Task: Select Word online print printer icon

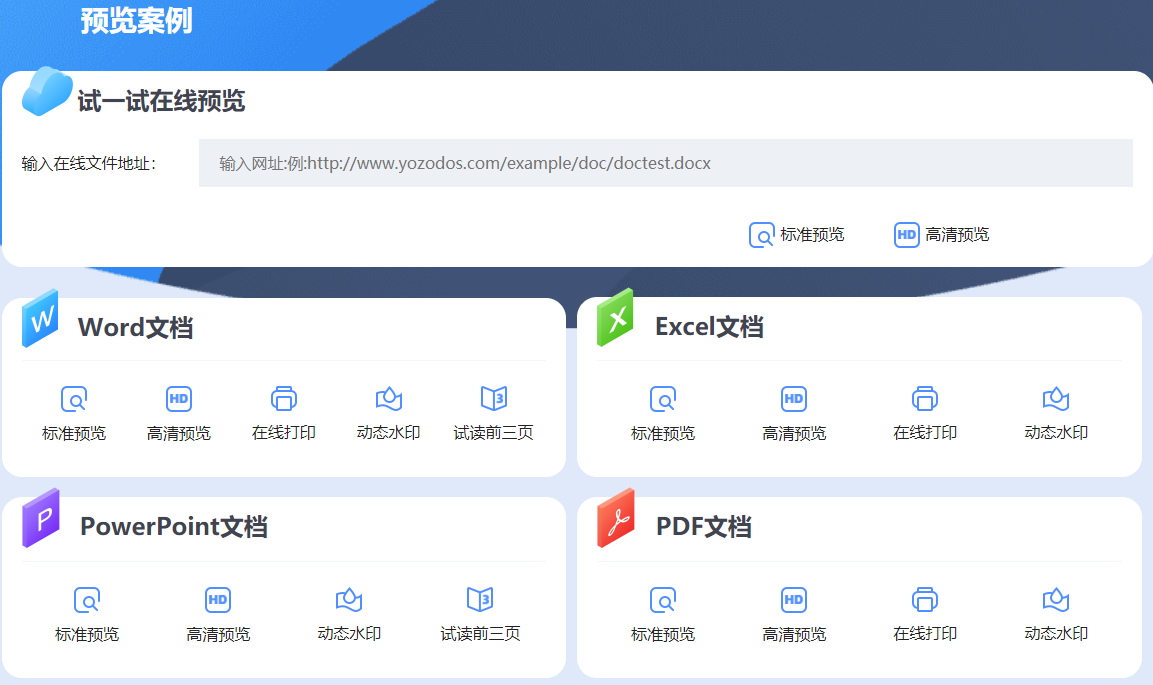Action: click(x=284, y=398)
